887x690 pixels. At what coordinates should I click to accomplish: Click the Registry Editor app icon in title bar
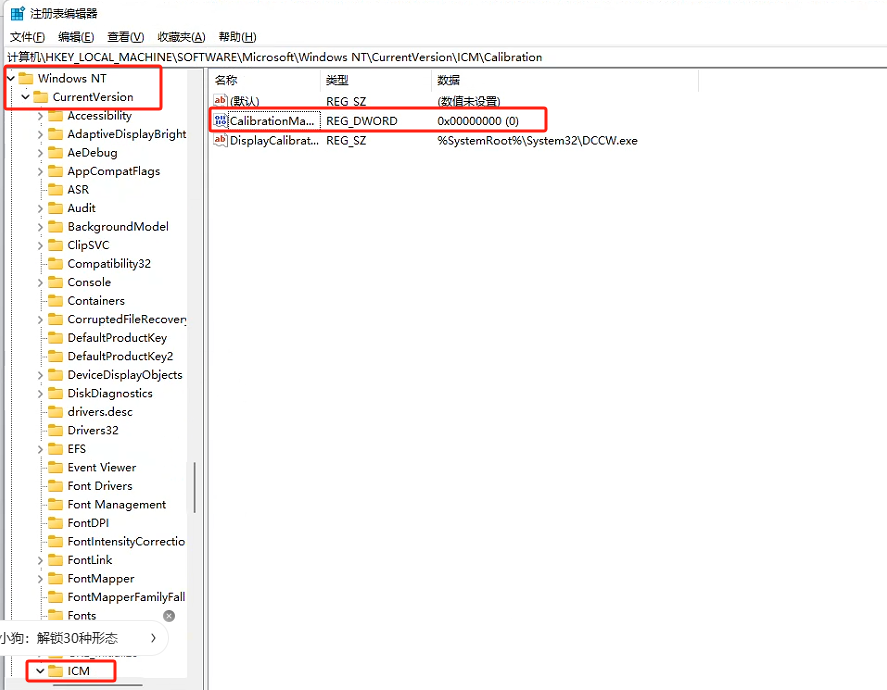click(x=18, y=13)
